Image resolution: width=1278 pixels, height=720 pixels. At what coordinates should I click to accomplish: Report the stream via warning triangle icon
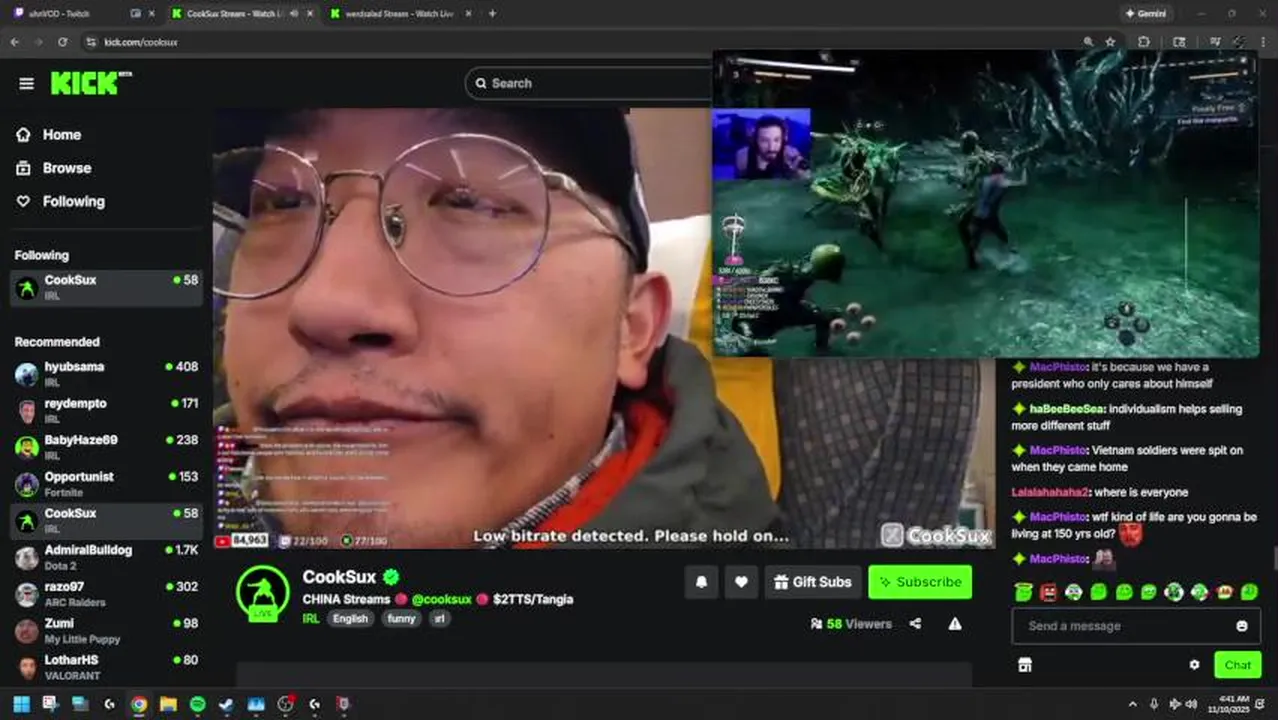955,624
